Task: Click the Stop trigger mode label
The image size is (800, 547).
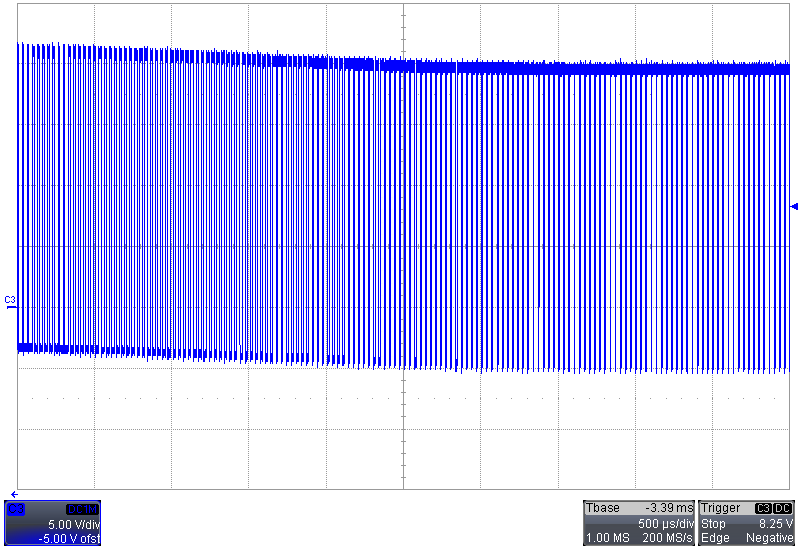Action: (x=713, y=524)
